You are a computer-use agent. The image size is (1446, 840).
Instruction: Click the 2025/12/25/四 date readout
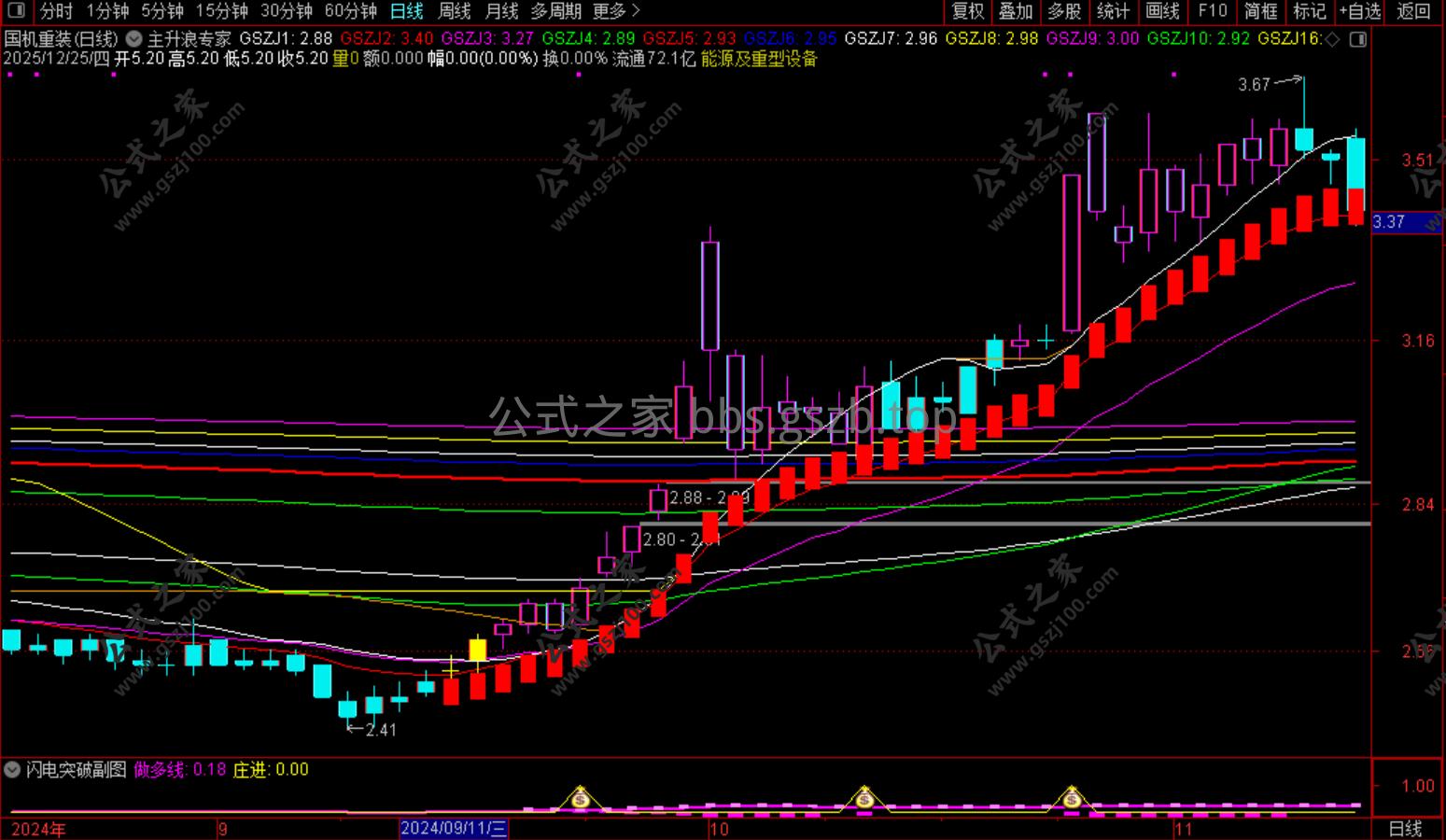pyautogui.click(x=55, y=59)
